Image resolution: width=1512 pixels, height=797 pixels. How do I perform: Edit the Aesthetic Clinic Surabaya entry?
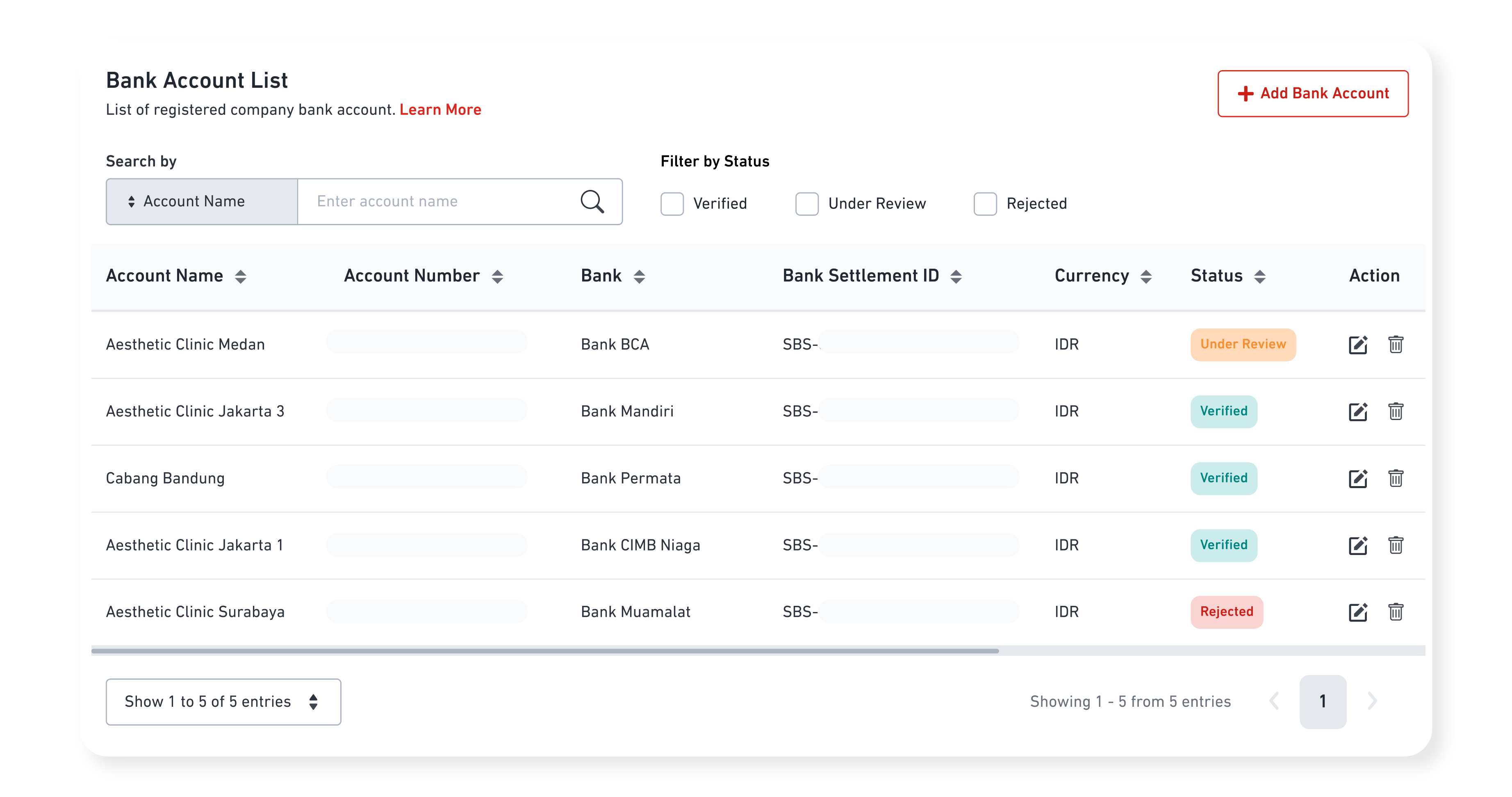1357,612
